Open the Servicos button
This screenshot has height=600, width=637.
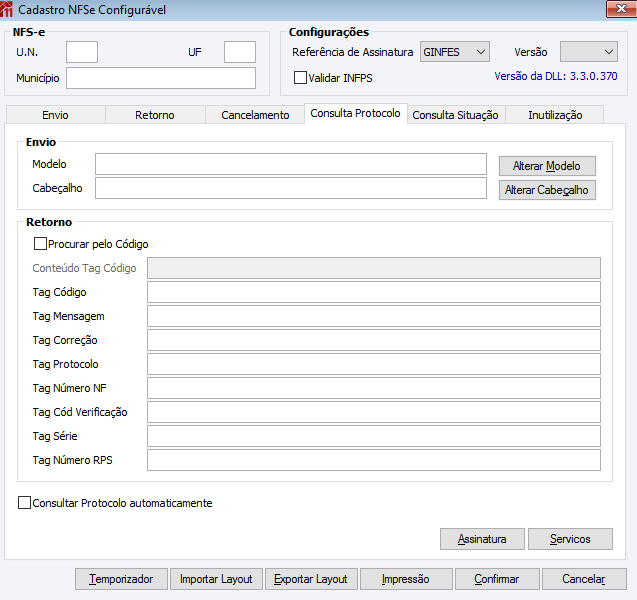[570, 539]
